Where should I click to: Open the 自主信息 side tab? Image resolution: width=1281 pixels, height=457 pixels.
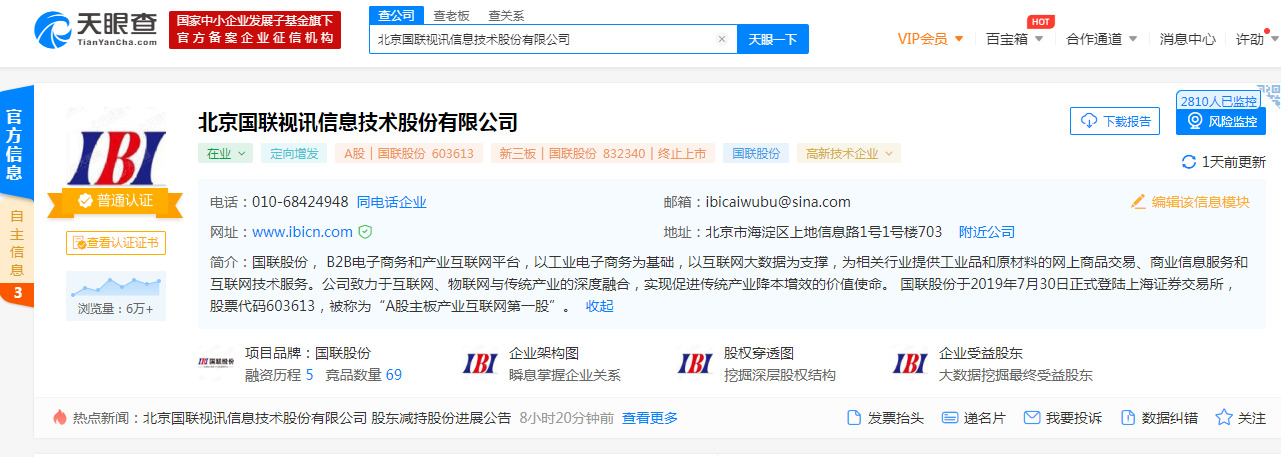[16, 243]
